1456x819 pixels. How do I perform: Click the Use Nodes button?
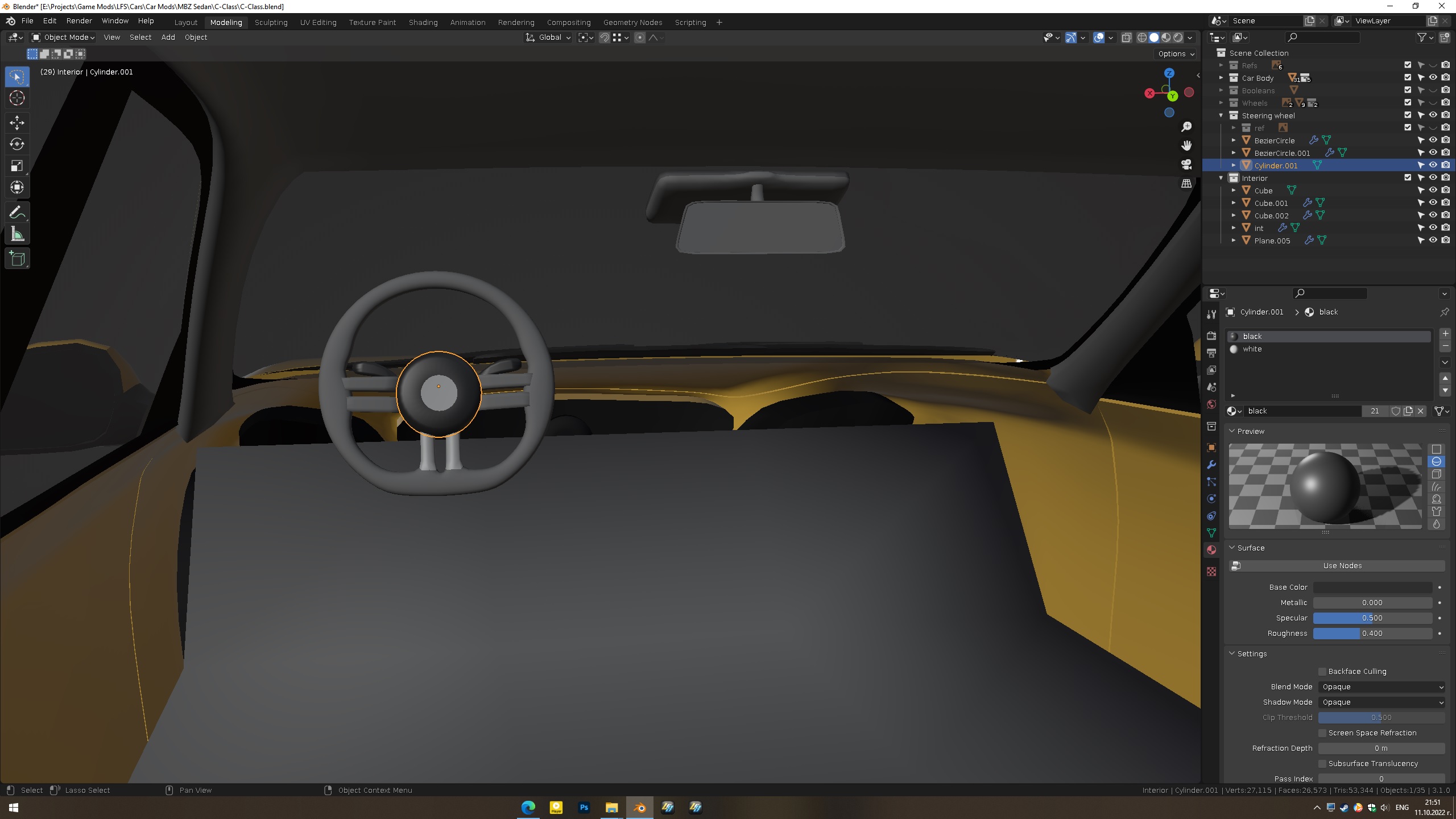pos(1342,565)
